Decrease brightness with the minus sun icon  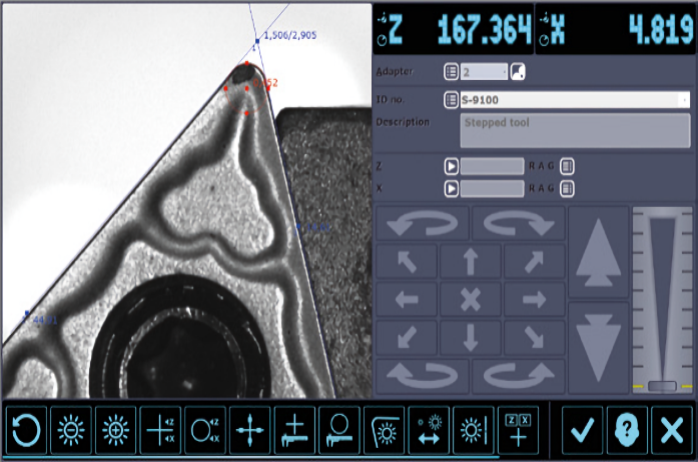point(71,430)
